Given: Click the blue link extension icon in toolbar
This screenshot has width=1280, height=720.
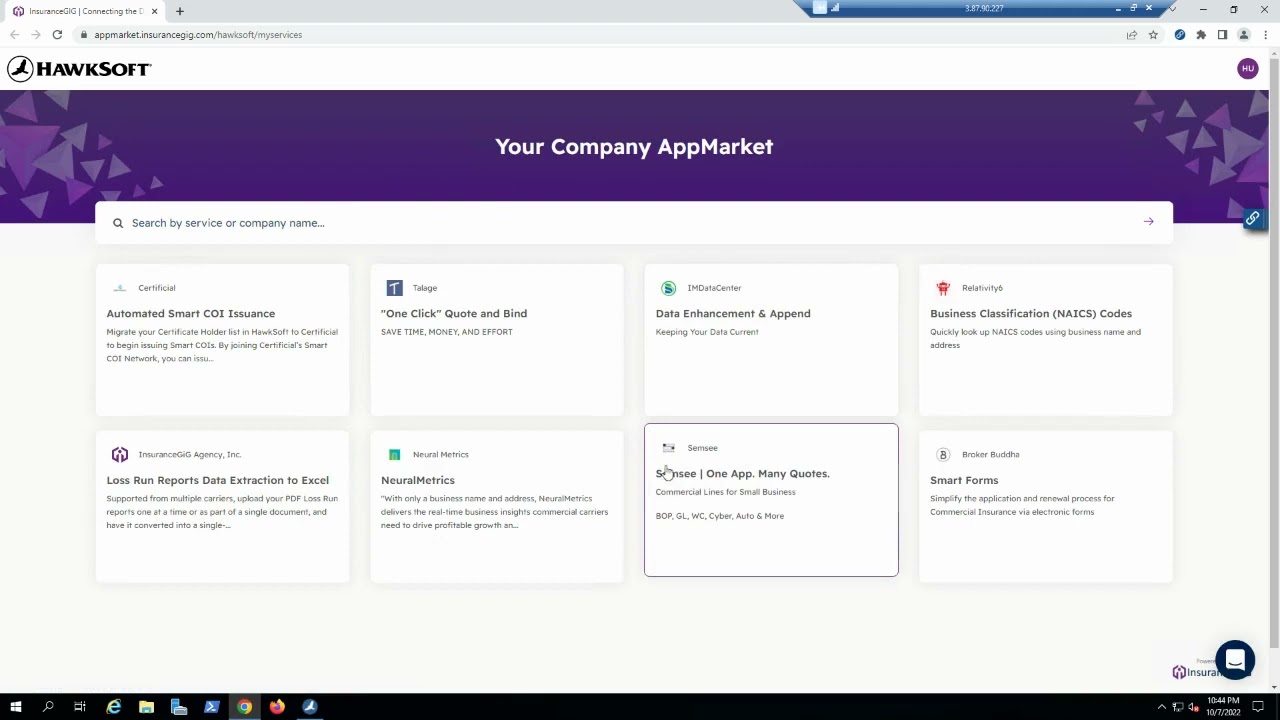Looking at the screenshot, I should pyautogui.click(x=1180, y=35).
